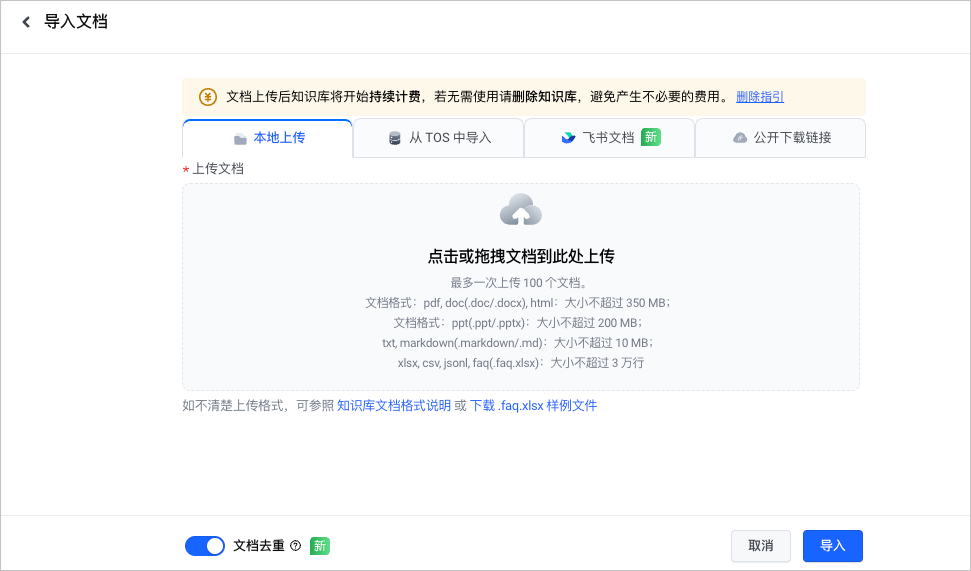Click the 取消 button
This screenshot has height=571, width=971.
click(x=760, y=546)
